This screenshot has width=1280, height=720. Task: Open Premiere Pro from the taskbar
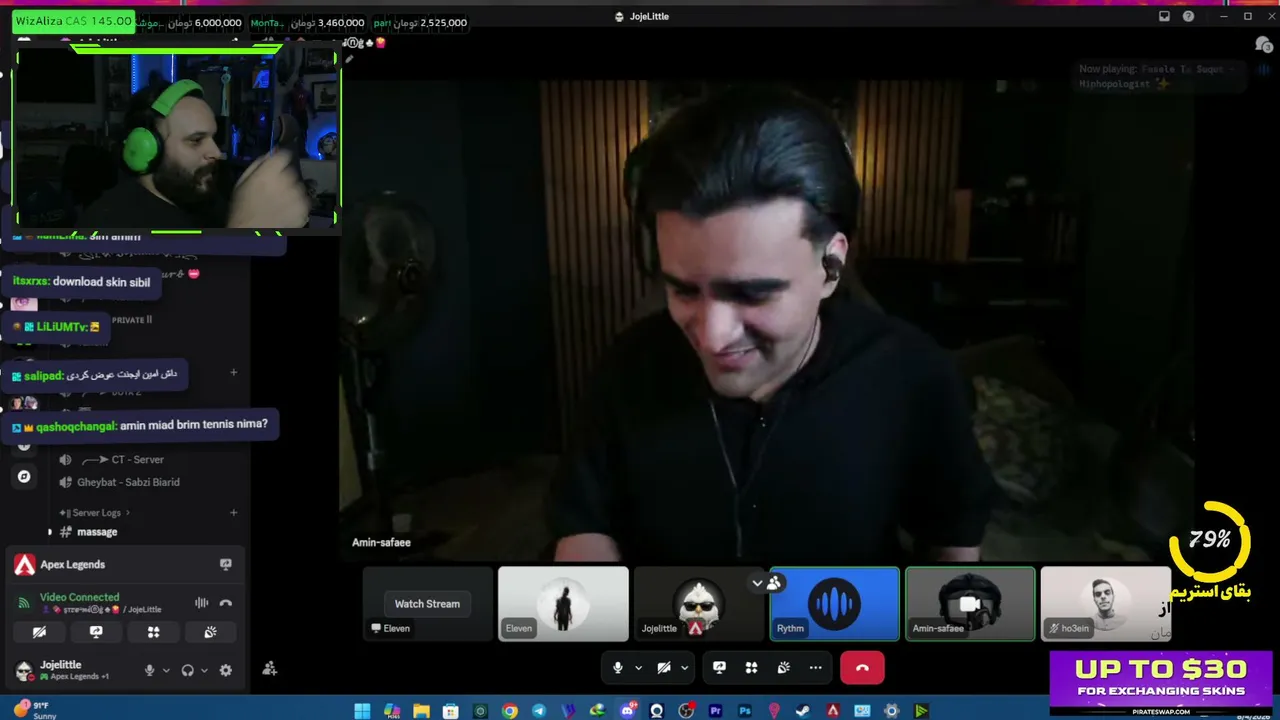[715, 711]
